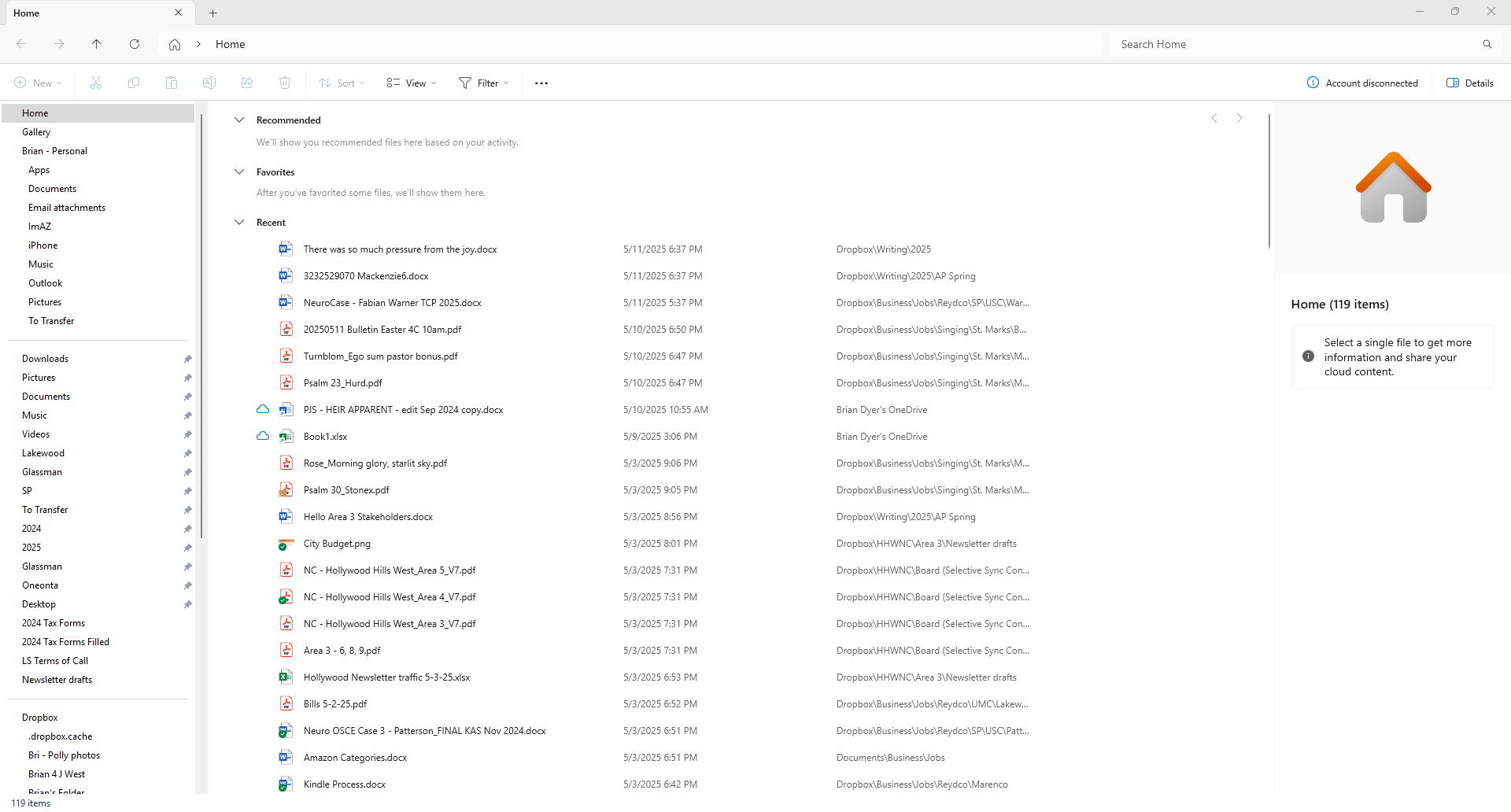
Task: Click the Rename icon on the toolbar
Action: click(209, 83)
